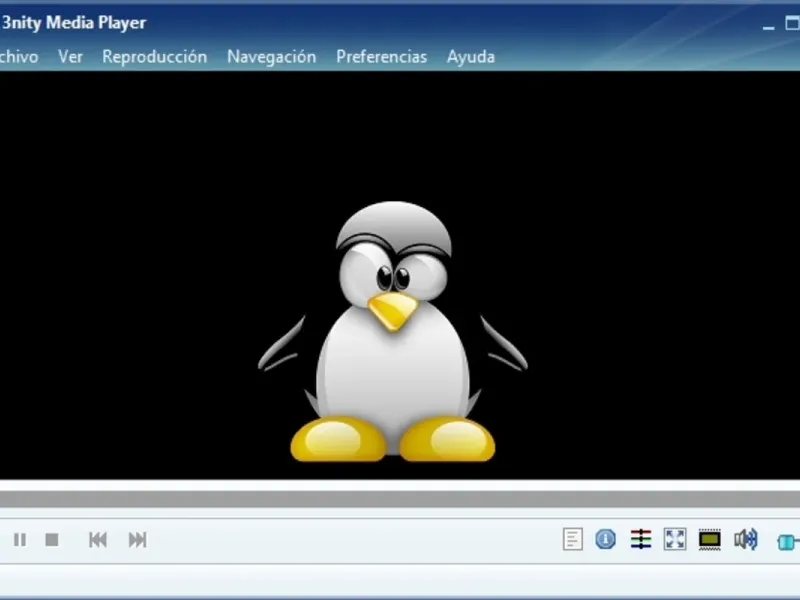
Task: Open the equalizer color bars icon
Action: tap(641, 539)
